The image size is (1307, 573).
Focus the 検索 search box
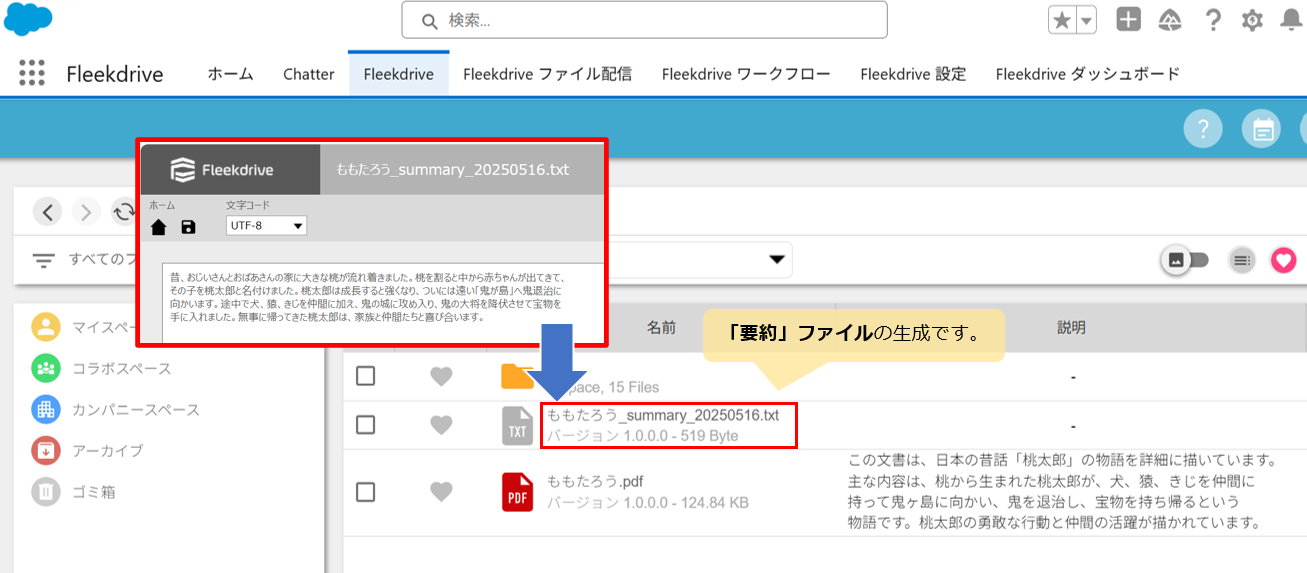[x=644, y=20]
